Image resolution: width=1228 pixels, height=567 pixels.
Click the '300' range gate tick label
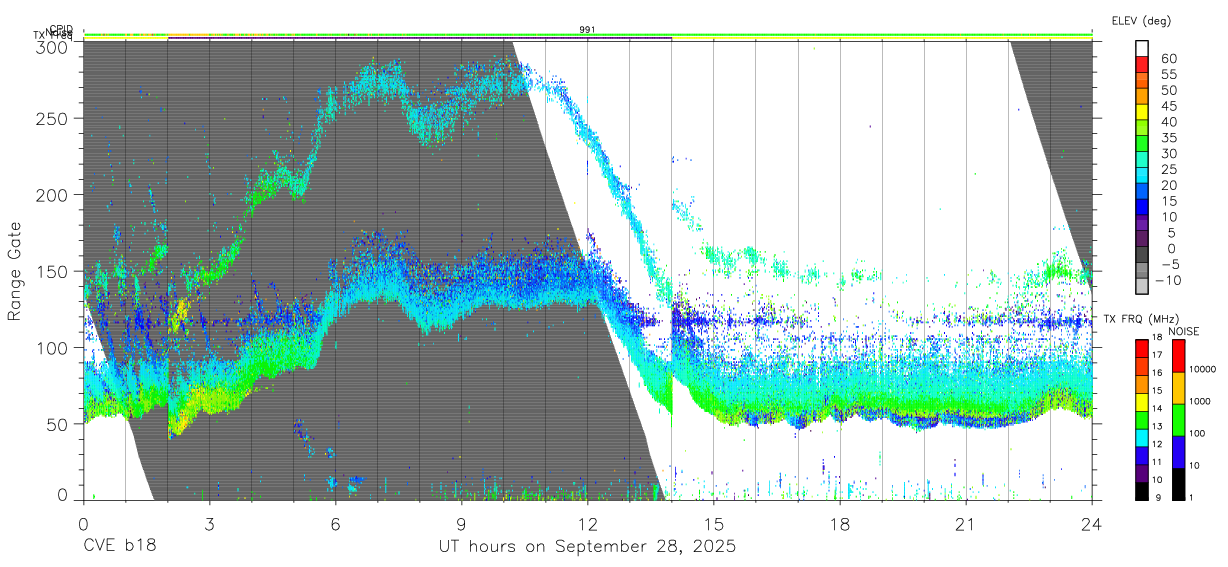(51, 46)
